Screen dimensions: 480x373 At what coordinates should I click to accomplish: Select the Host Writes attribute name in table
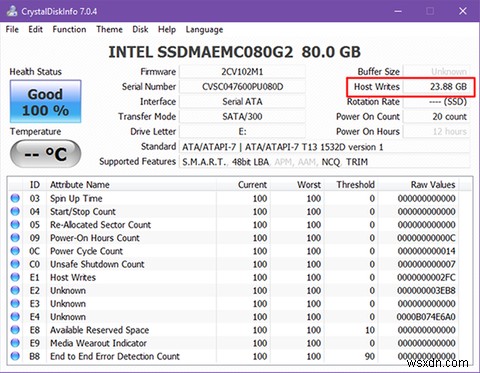tap(73, 277)
